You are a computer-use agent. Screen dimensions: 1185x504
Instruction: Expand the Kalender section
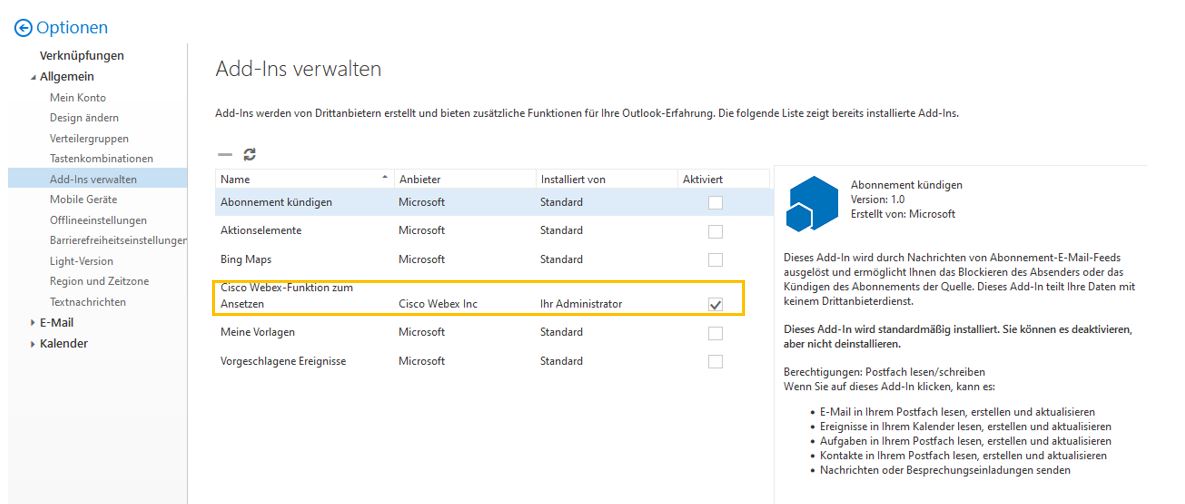[x=33, y=344]
